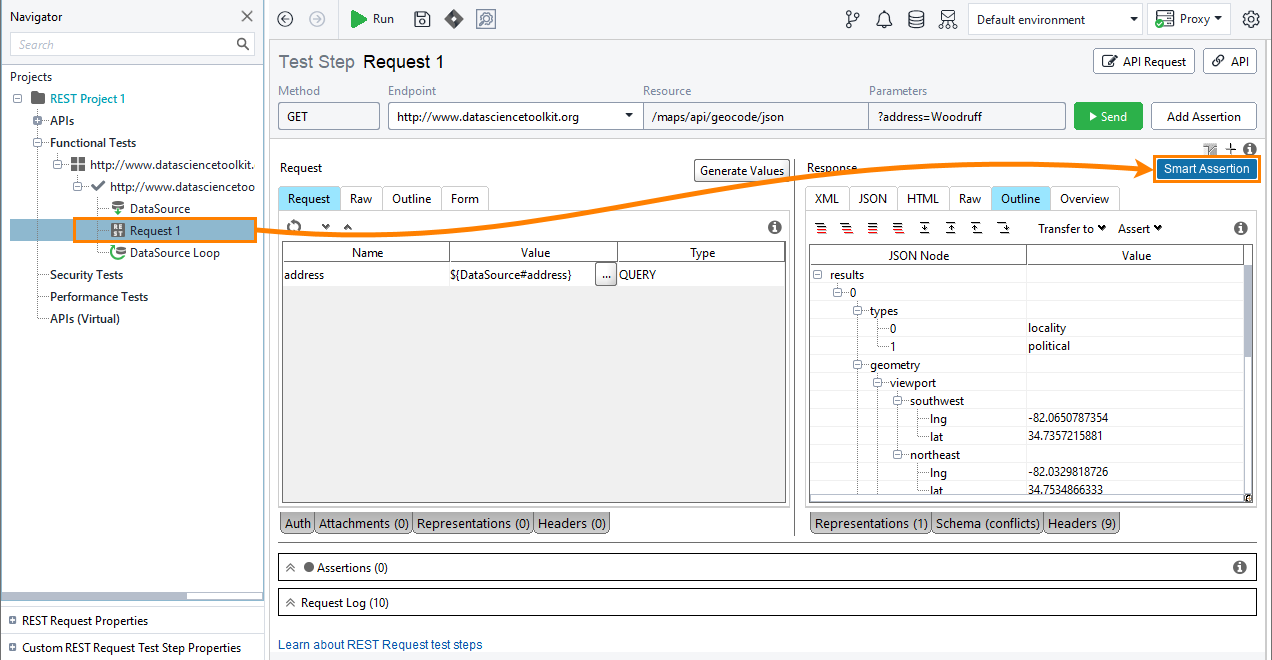Click the third red-lined icon in Outline toolbar

pyautogui.click(x=873, y=228)
